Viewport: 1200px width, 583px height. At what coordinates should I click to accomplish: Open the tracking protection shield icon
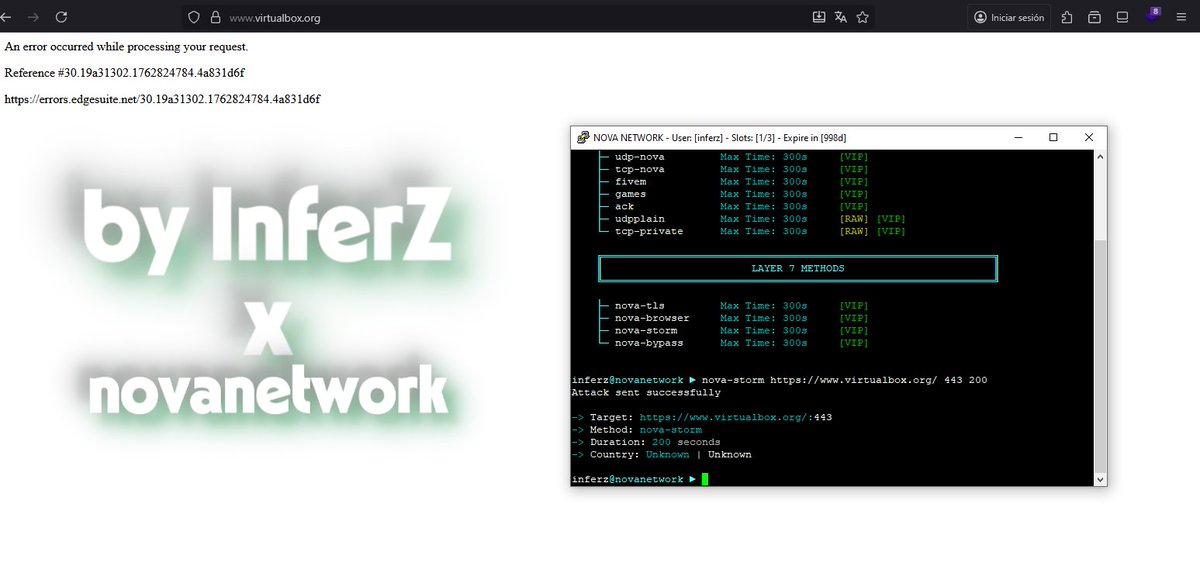[x=194, y=17]
